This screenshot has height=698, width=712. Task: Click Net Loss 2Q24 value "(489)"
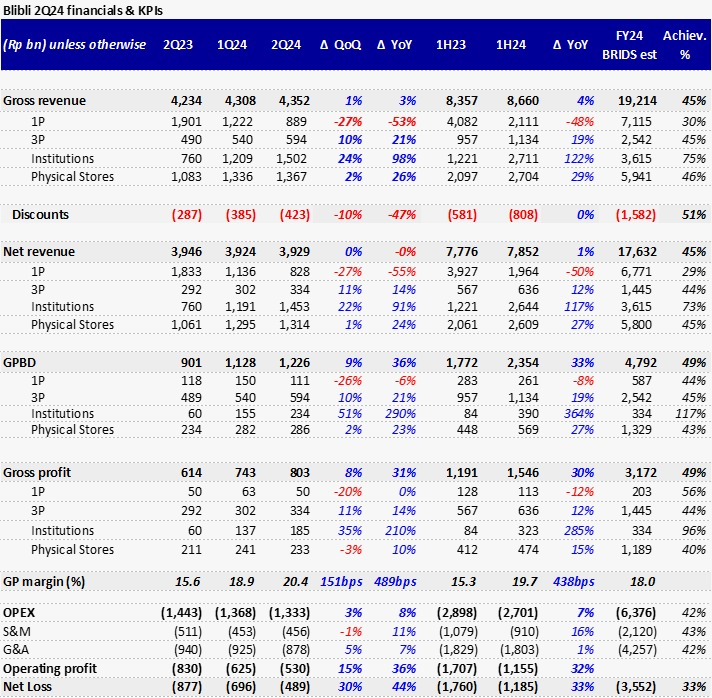pos(295,687)
